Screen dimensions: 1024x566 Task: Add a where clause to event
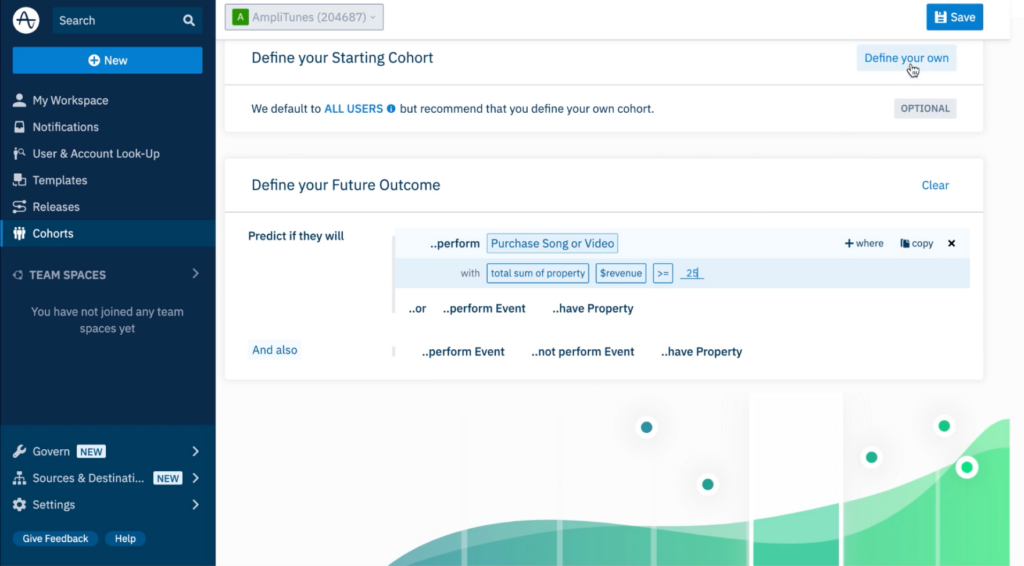coord(864,244)
